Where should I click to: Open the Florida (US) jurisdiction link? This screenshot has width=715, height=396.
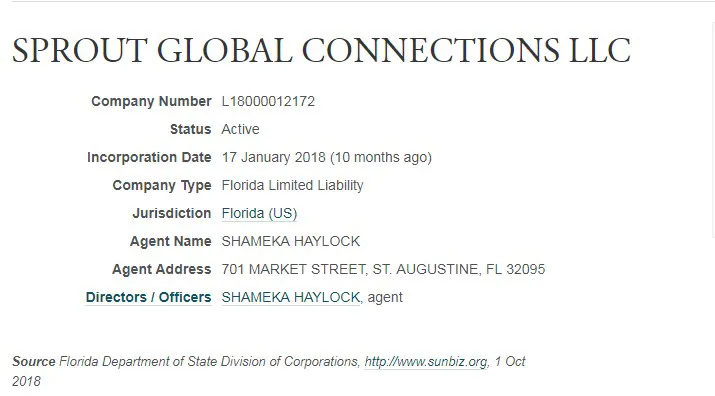click(259, 214)
